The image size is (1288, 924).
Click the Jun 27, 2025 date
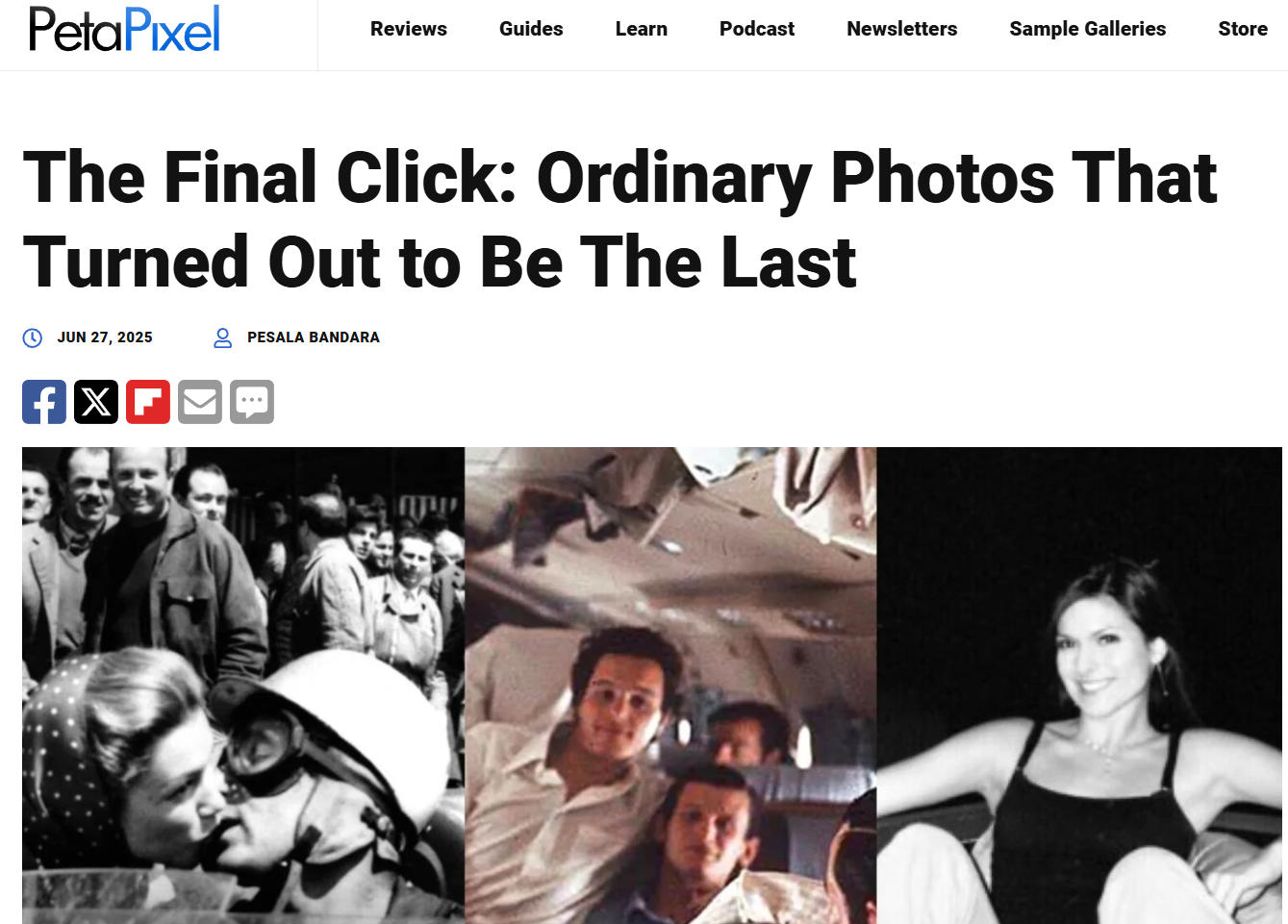tap(105, 337)
